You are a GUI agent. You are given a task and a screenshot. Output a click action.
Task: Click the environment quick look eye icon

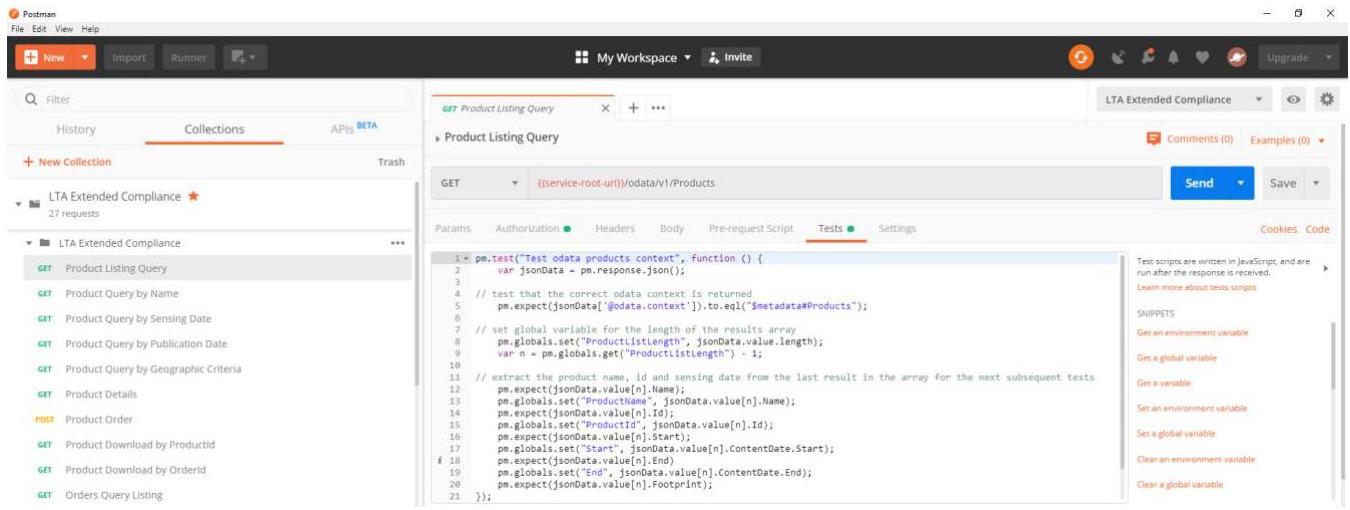pos(1294,100)
